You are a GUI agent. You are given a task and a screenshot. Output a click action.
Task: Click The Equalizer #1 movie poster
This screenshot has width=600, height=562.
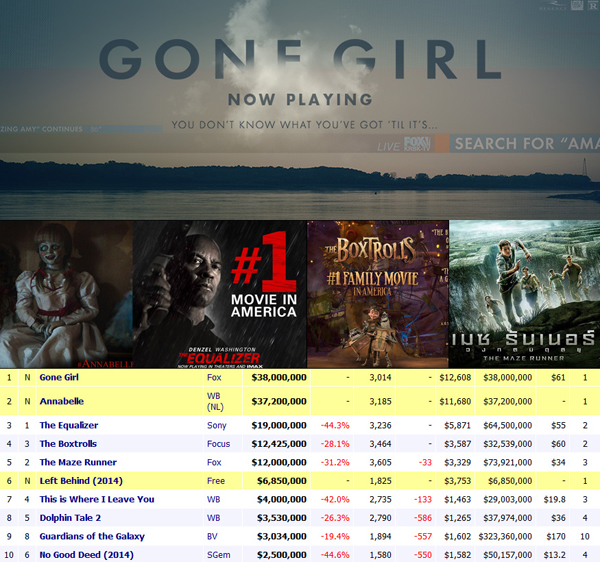pos(220,294)
